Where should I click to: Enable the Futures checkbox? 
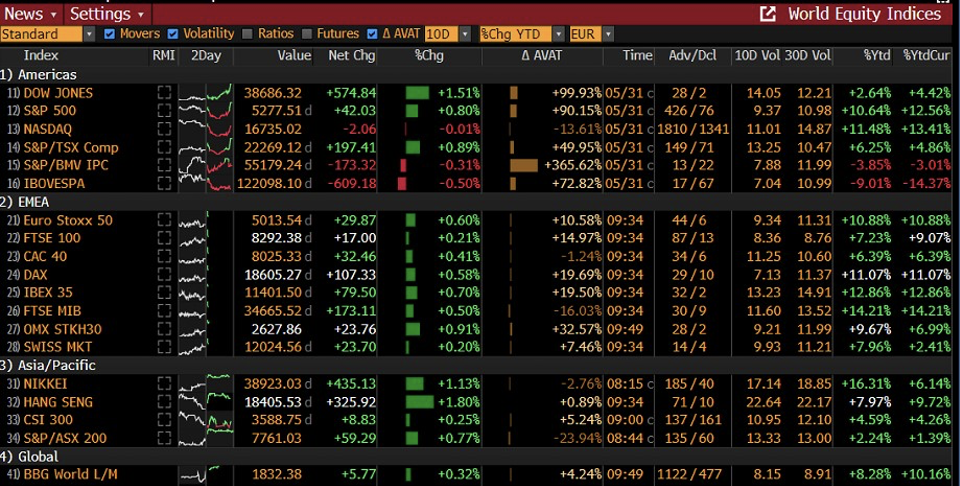pyautogui.click(x=307, y=34)
